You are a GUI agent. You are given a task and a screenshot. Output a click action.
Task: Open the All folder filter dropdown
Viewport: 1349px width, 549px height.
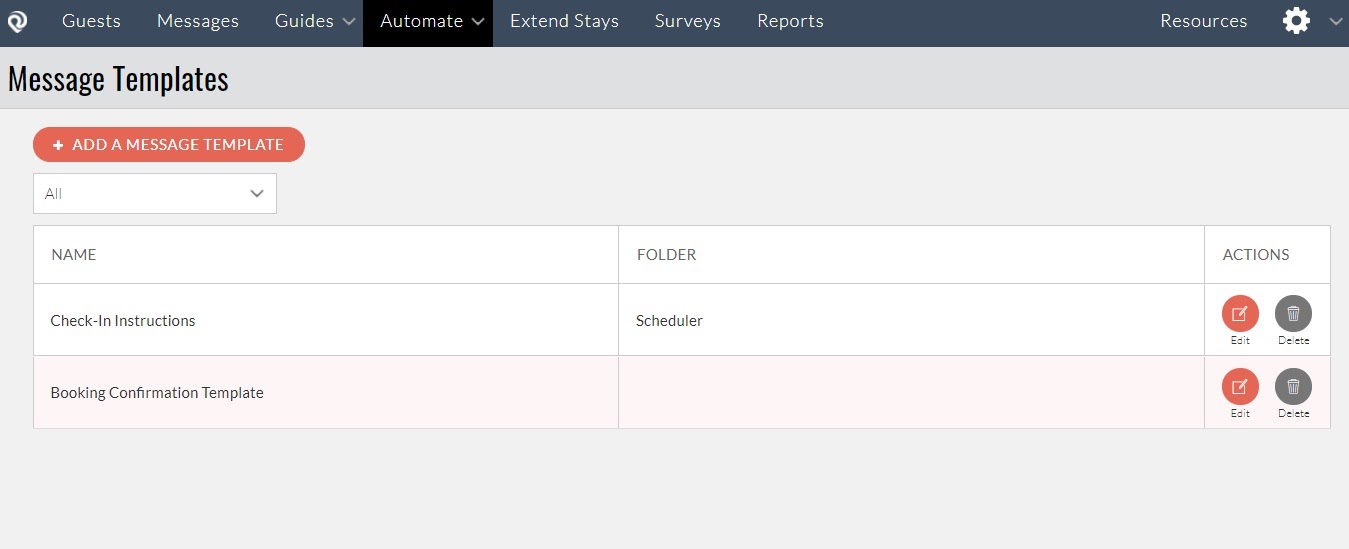[x=155, y=194]
